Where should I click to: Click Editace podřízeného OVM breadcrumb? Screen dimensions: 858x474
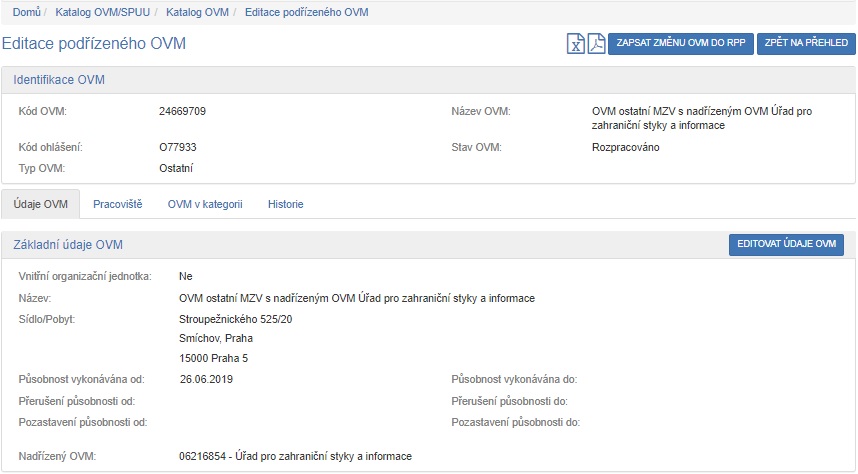point(306,12)
